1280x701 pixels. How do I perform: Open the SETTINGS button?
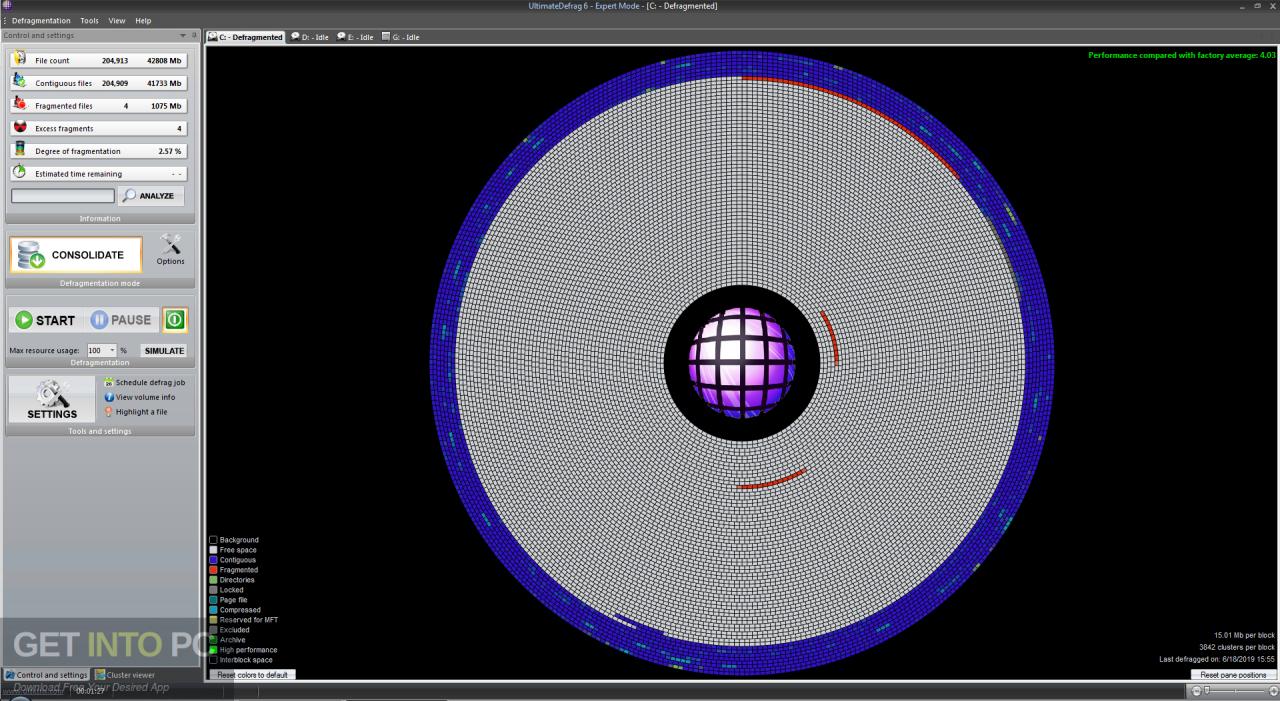pyautogui.click(x=52, y=399)
